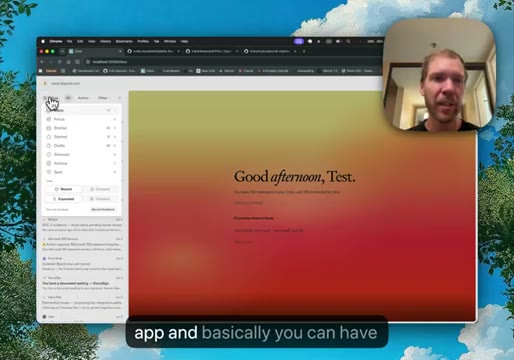The image size is (514, 360).
Task: Select the Other filter tab
Action: click(x=103, y=98)
